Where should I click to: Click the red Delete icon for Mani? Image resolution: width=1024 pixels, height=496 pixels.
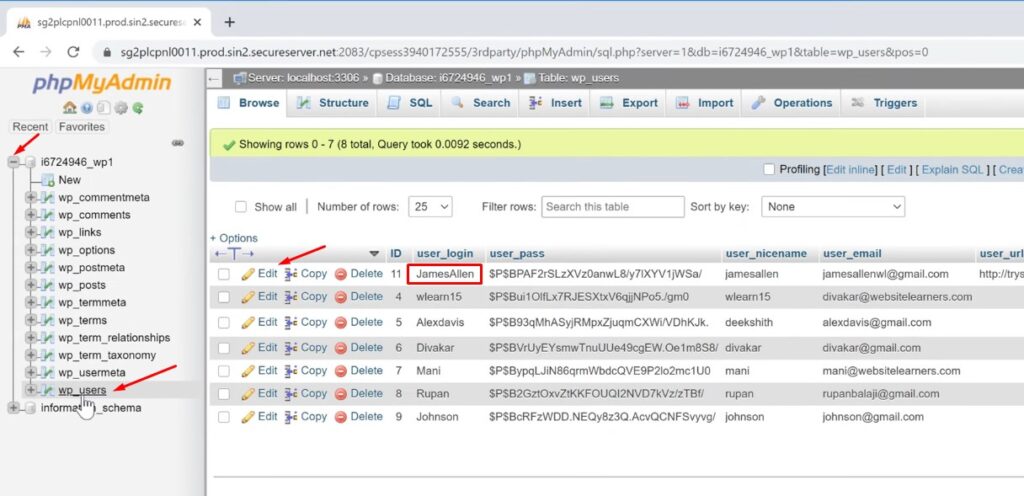coord(341,371)
